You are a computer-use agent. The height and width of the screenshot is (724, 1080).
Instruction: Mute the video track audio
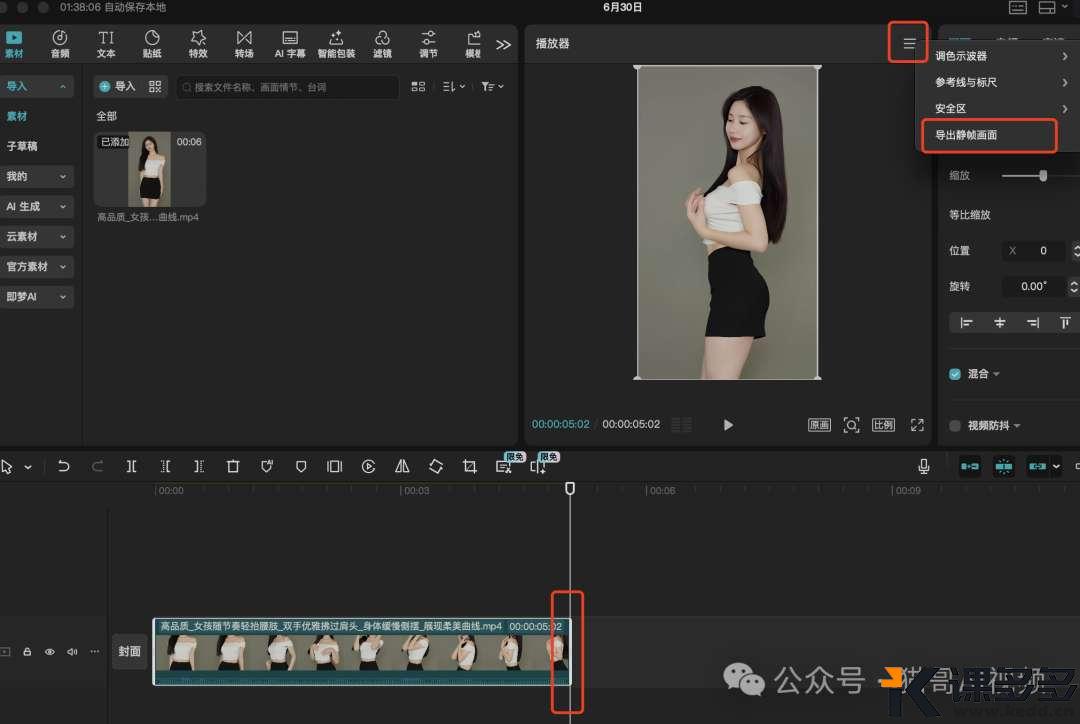coord(72,651)
